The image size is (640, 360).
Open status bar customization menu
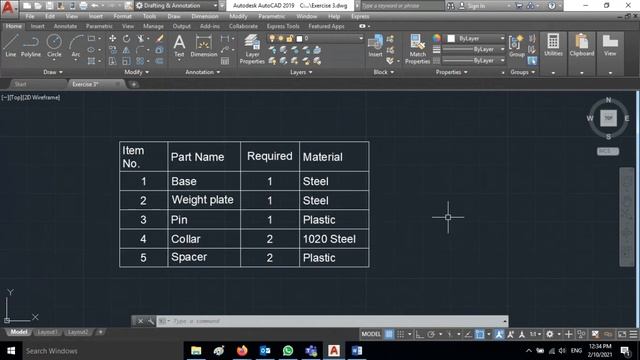pos(633,334)
